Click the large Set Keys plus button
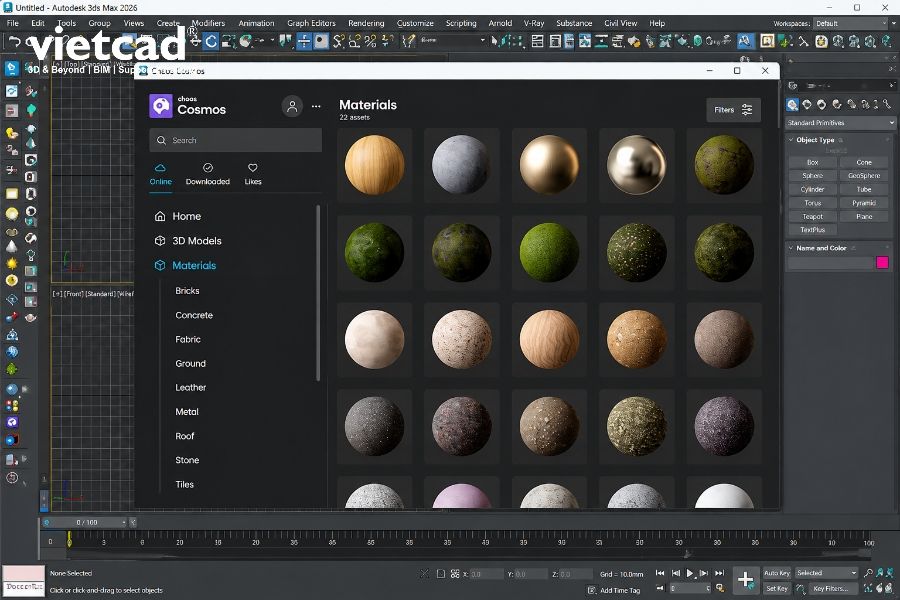 746,580
